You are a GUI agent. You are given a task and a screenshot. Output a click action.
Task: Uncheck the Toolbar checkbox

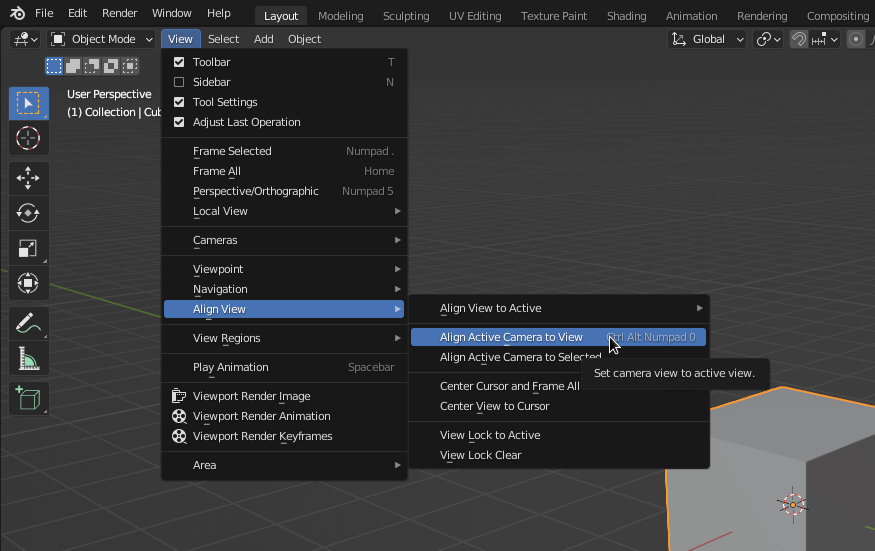click(179, 62)
